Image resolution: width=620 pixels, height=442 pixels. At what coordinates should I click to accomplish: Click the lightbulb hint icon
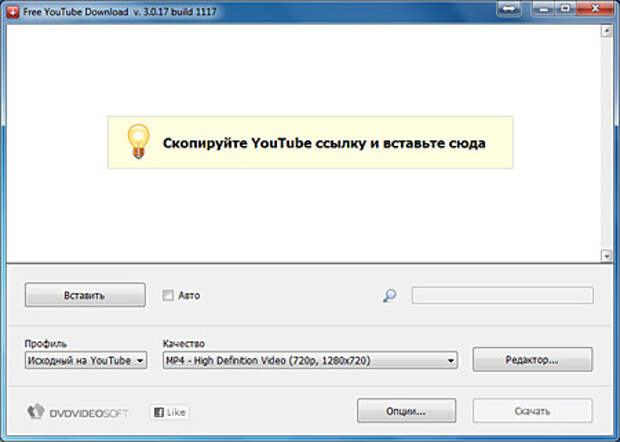pyautogui.click(x=138, y=142)
